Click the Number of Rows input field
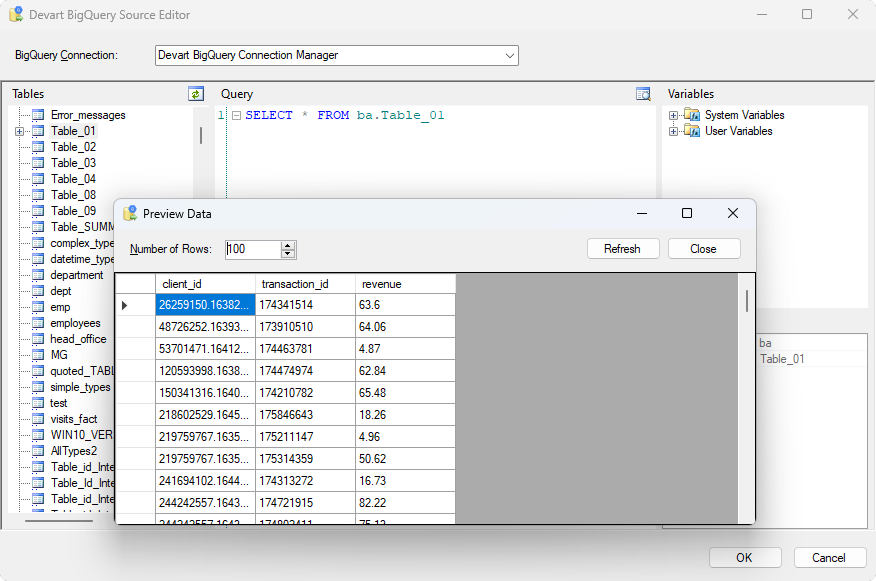Screen dimensions: 876x581 point(252,249)
